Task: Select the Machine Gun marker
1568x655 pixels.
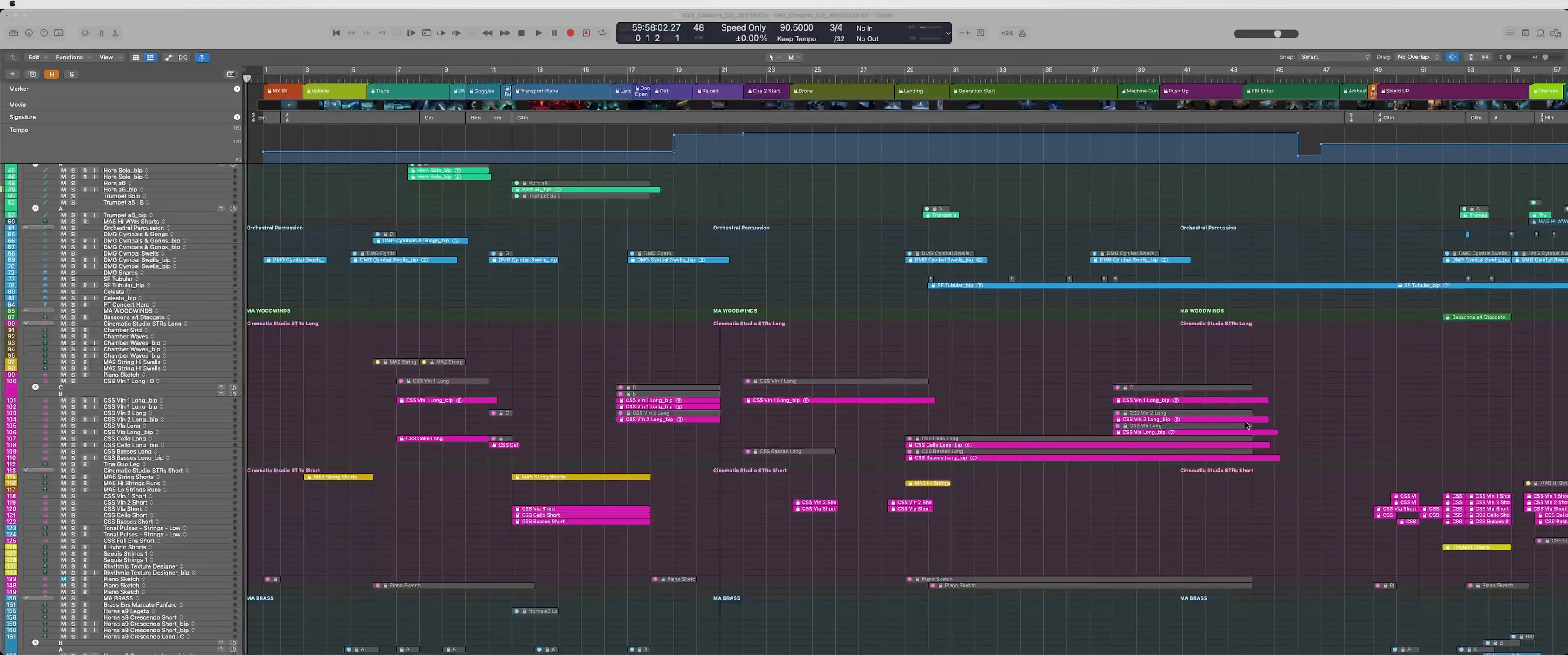Action: point(1139,91)
